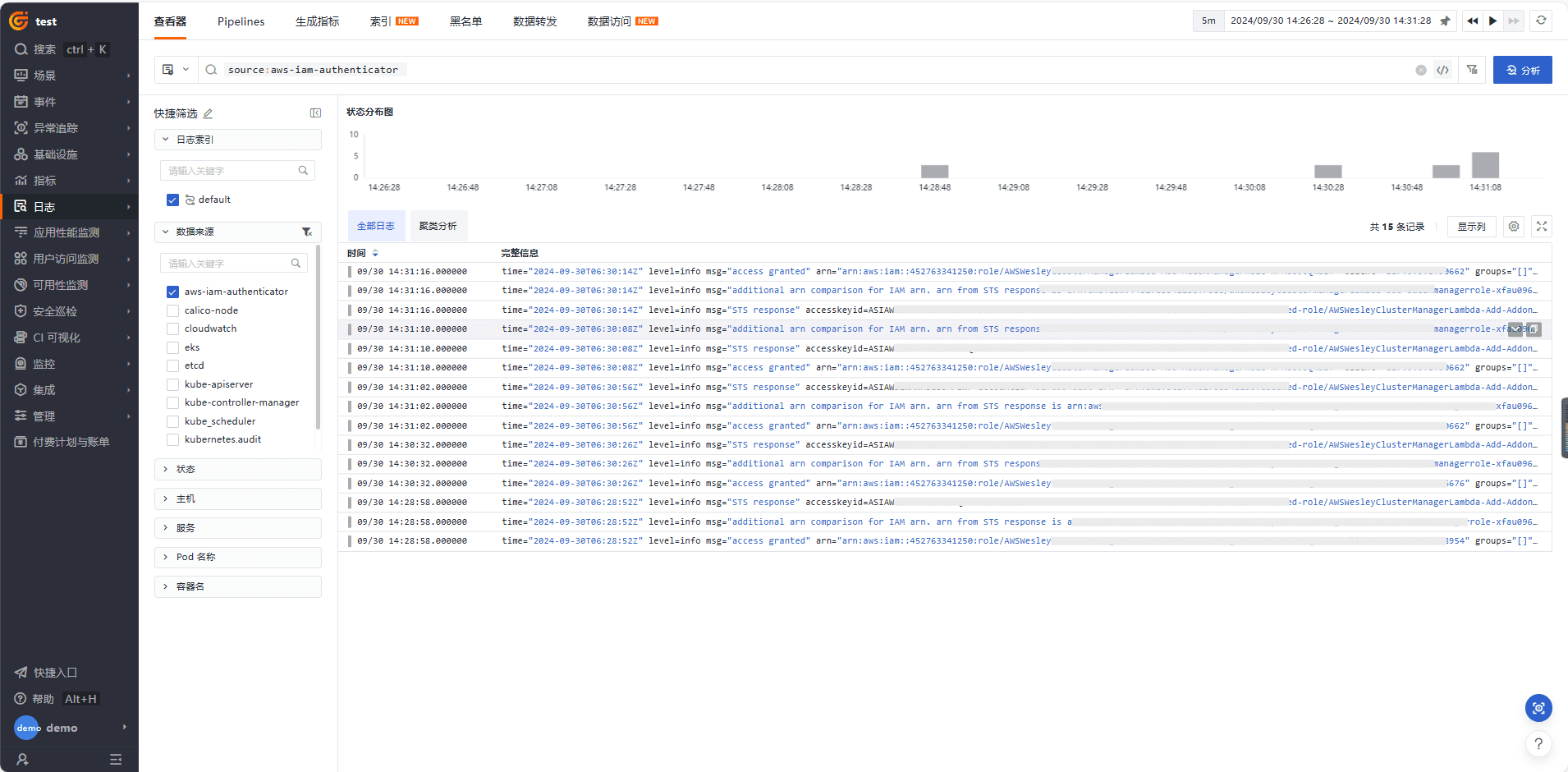Uncheck the aws-iam-authenticator source checkbox

172,292
